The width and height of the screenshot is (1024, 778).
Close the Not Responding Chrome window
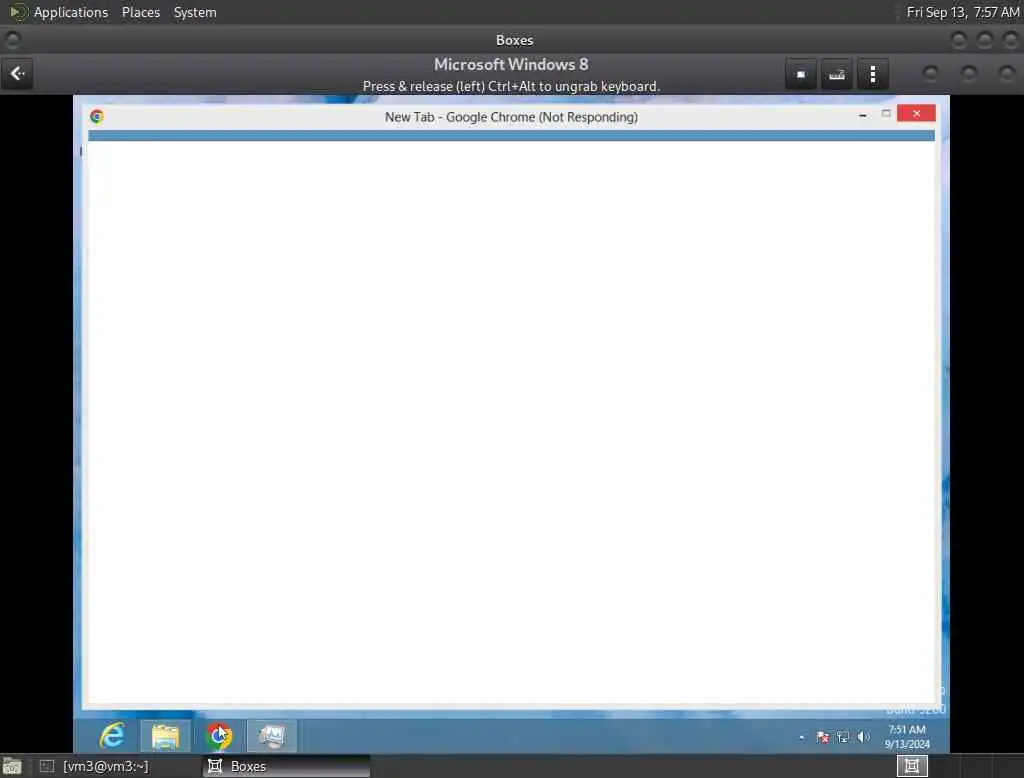(916, 114)
